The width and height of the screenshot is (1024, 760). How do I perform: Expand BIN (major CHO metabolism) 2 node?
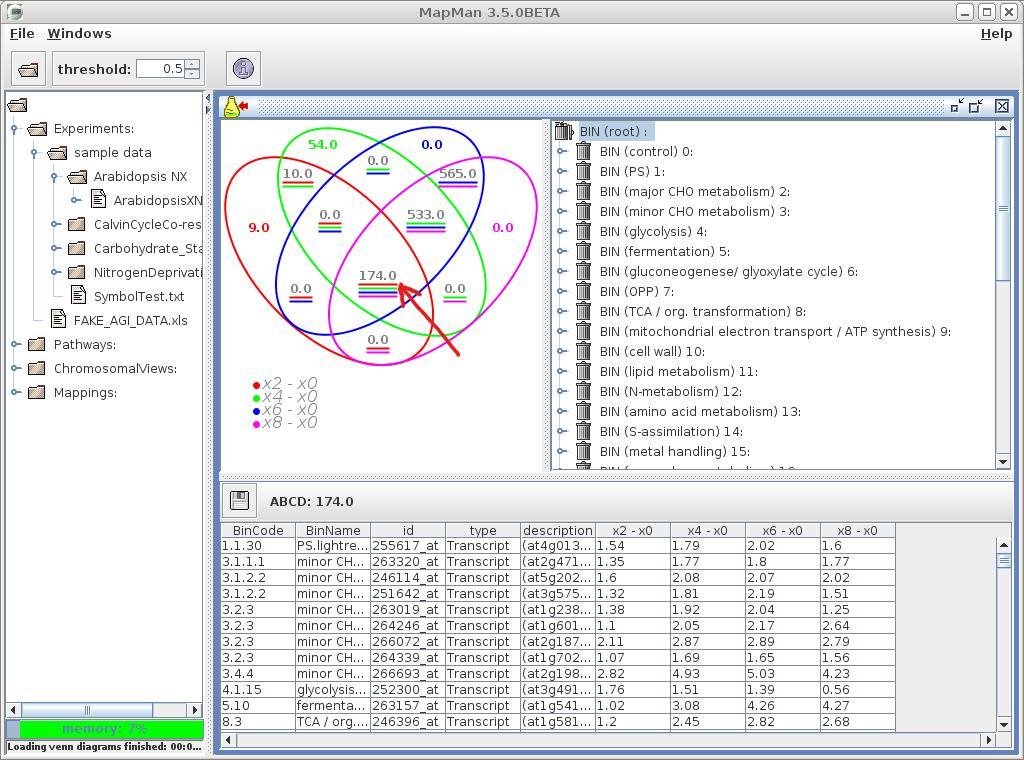point(562,191)
